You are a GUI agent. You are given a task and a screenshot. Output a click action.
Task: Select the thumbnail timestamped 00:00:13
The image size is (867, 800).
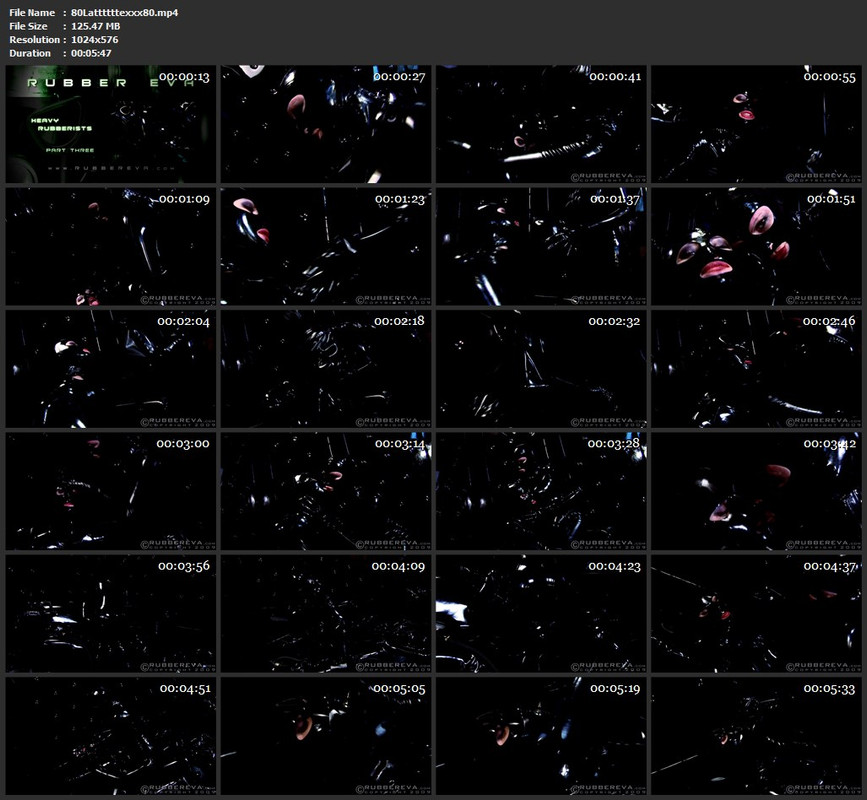point(111,124)
